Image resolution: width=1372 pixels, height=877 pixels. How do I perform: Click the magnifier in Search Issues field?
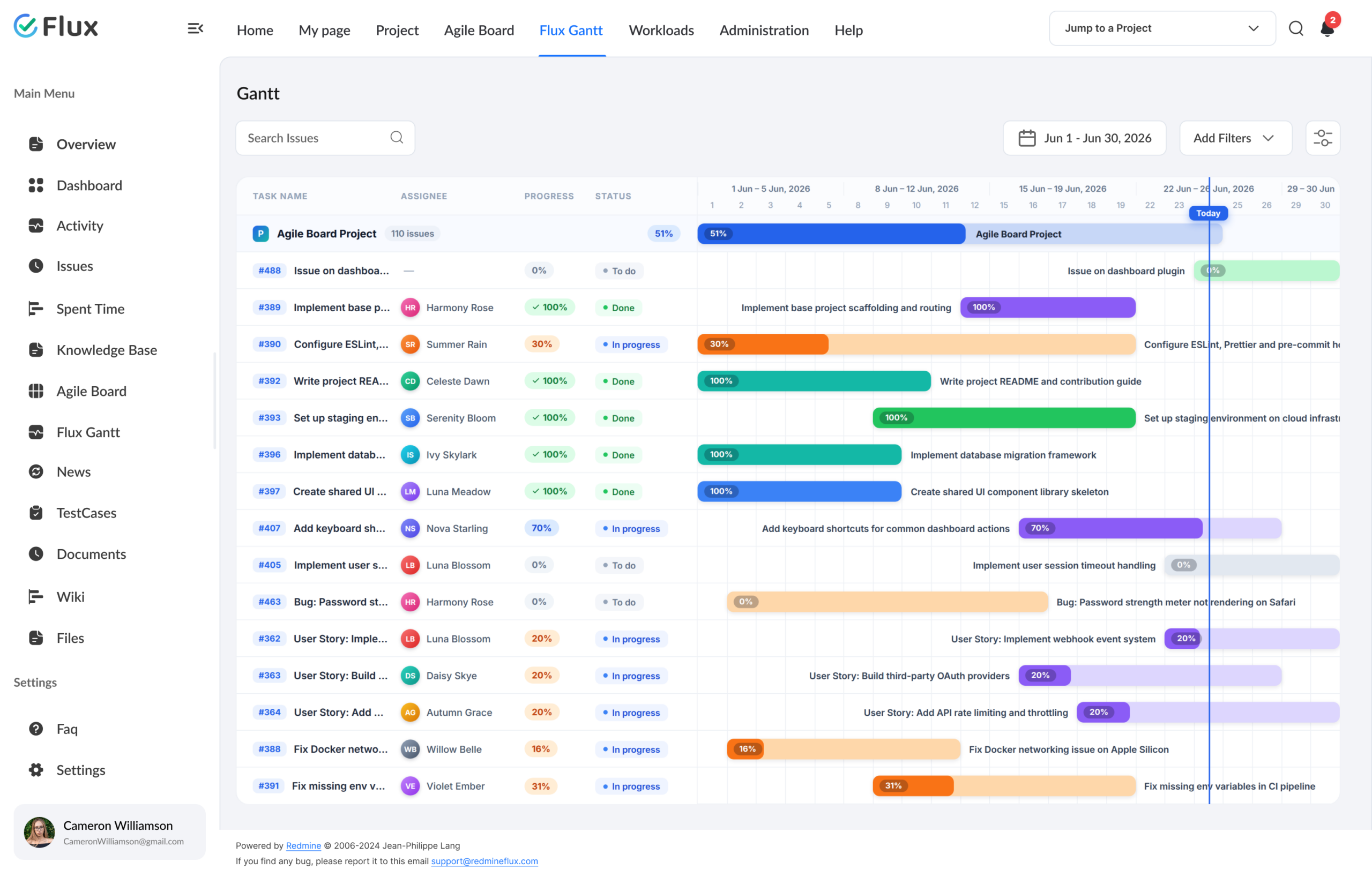[397, 137]
